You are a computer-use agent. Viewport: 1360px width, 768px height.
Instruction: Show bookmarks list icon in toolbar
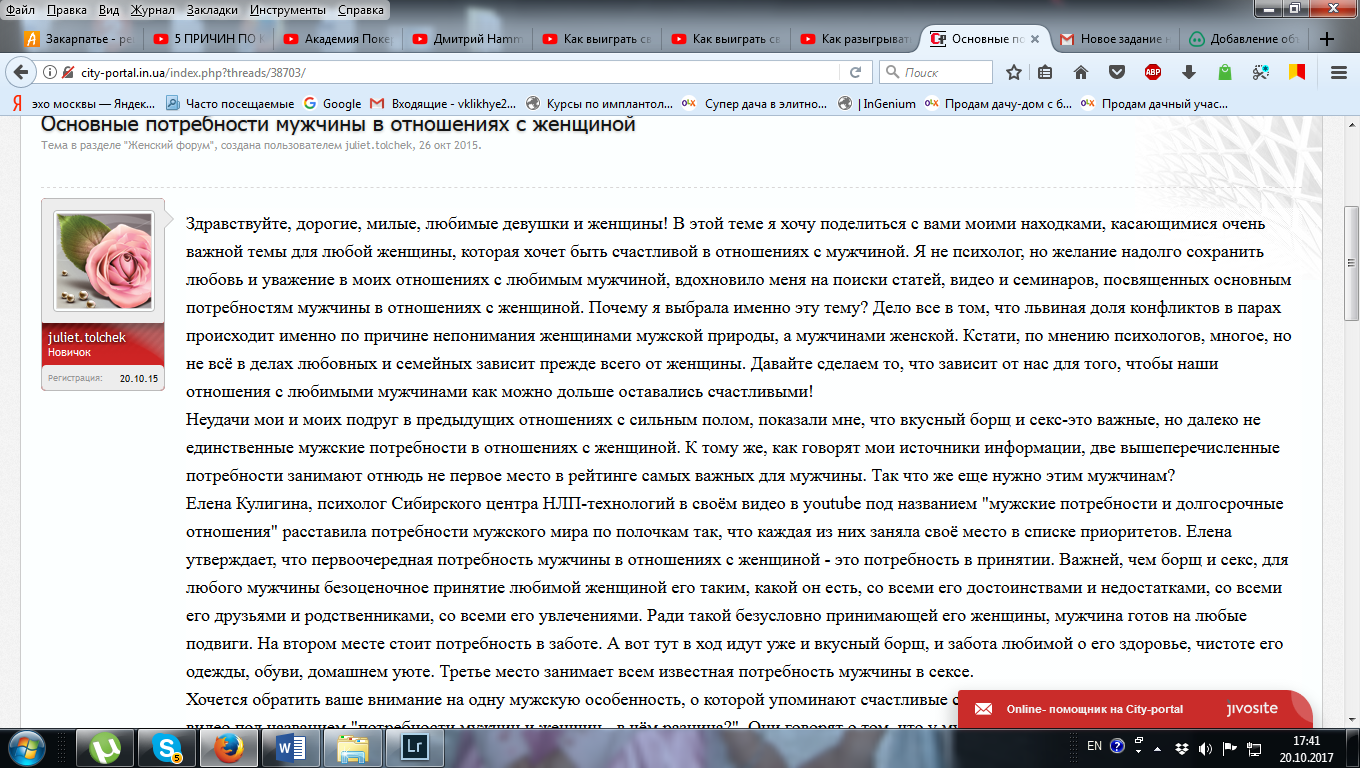(x=1046, y=73)
